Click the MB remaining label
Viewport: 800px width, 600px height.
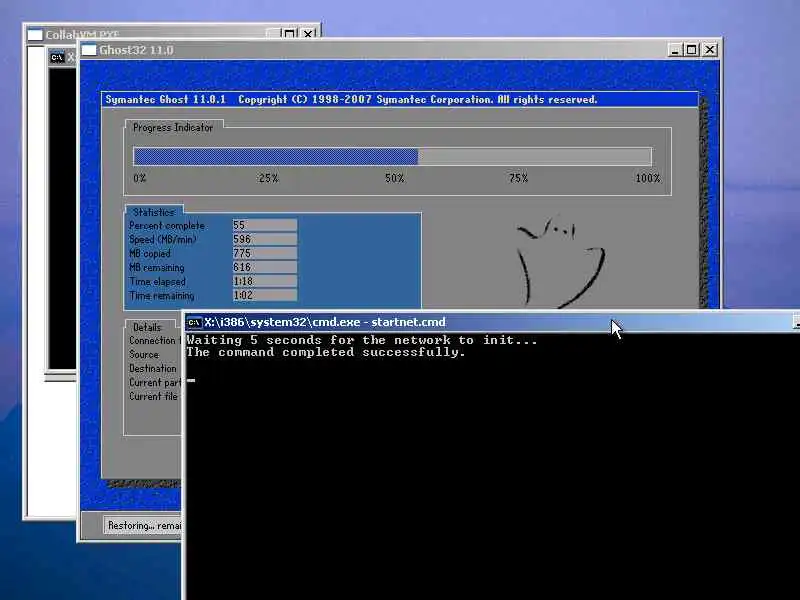tap(156, 268)
